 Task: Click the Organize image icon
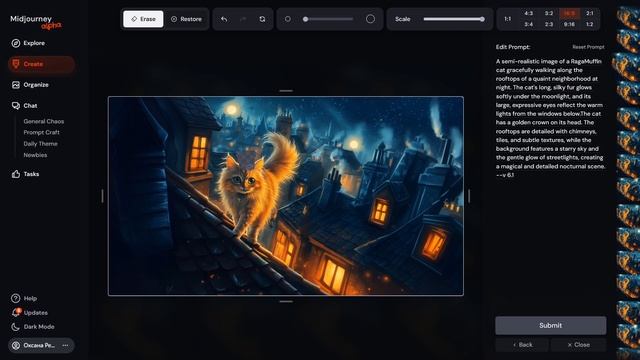coord(16,85)
